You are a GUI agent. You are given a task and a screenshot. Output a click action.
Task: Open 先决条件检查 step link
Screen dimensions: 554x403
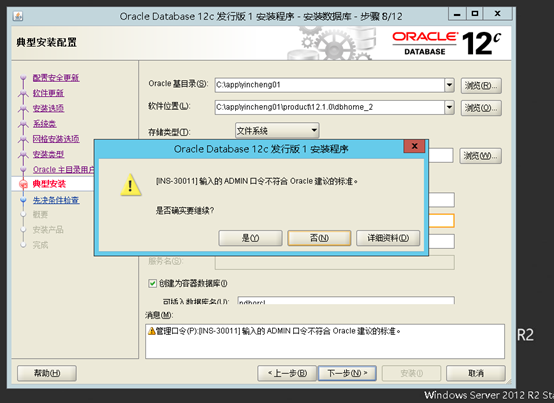[56, 200]
